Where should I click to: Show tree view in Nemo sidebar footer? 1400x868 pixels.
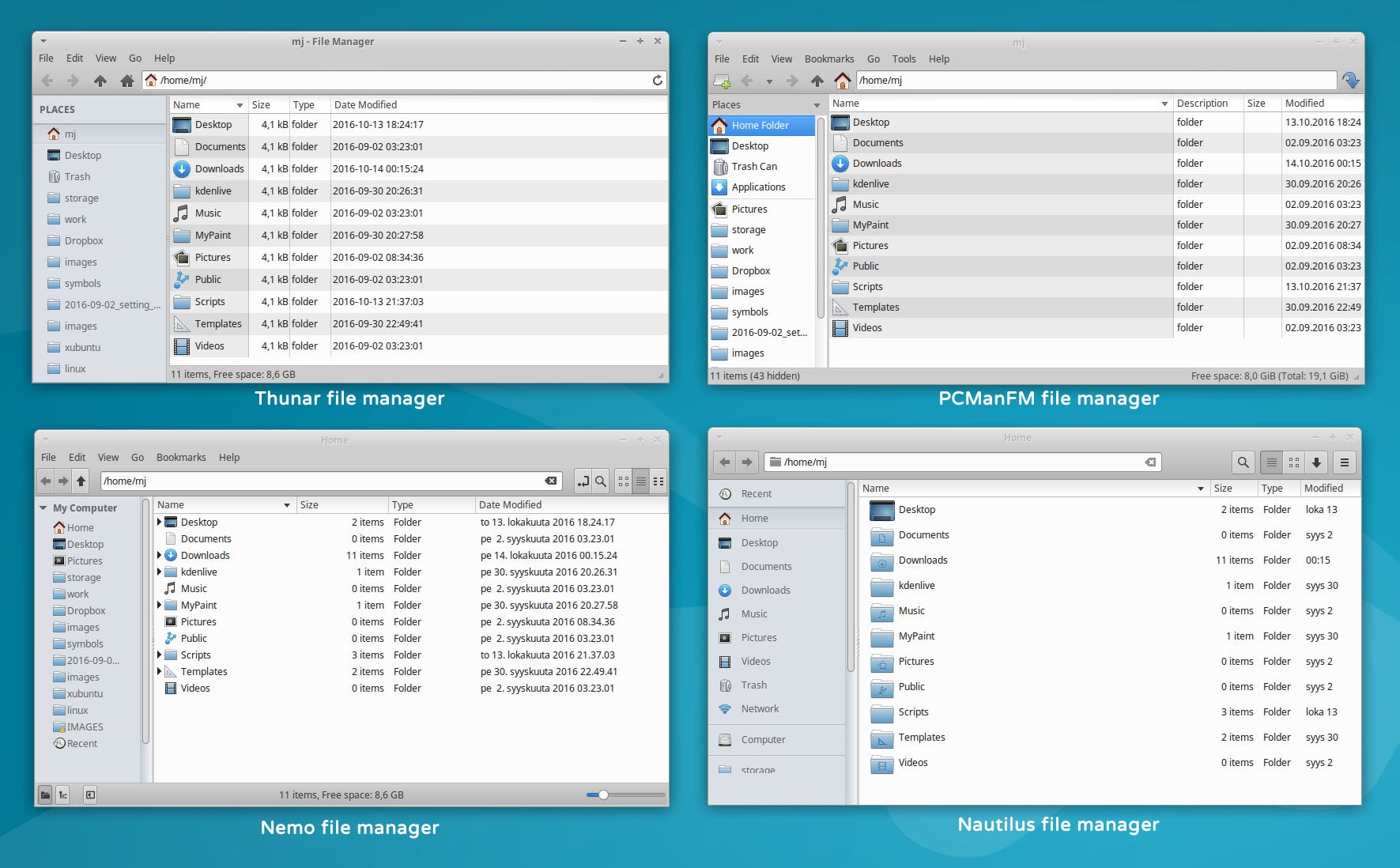pyautogui.click(x=62, y=795)
